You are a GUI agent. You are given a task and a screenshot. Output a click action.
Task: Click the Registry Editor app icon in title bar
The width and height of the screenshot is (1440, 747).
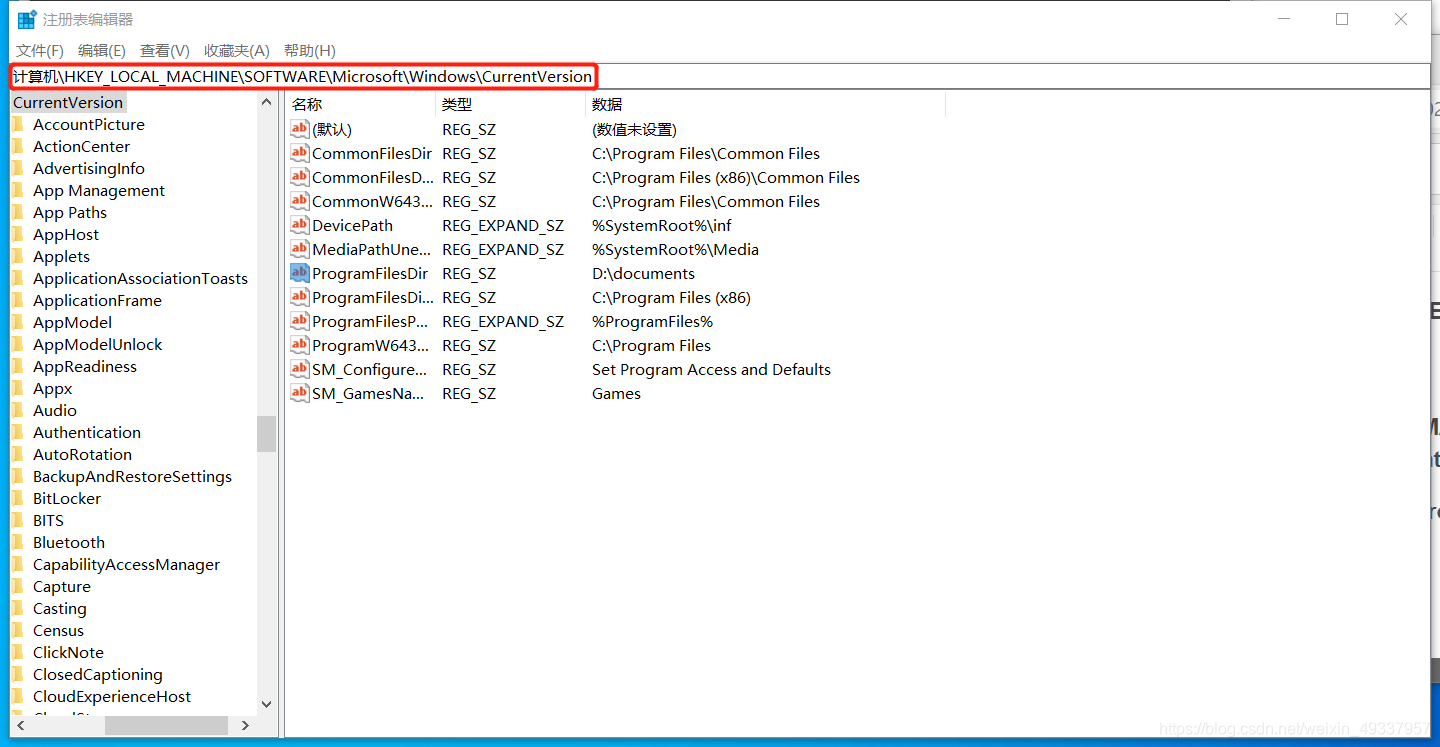tap(27, 19)
